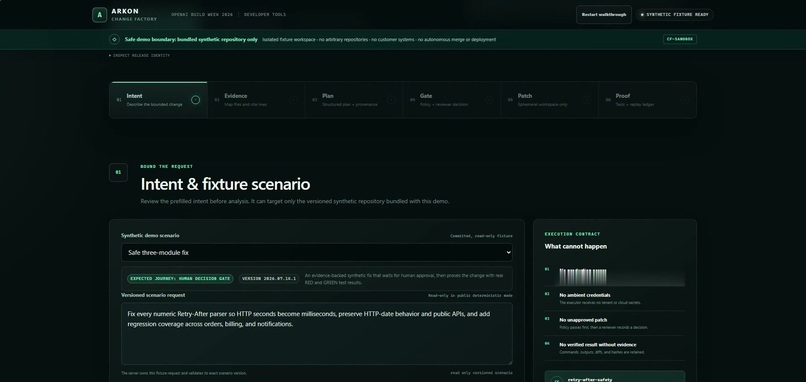Click inside the Versioned scenario request text area
This screenshot has width=806, height=382.
pos(317,334)
